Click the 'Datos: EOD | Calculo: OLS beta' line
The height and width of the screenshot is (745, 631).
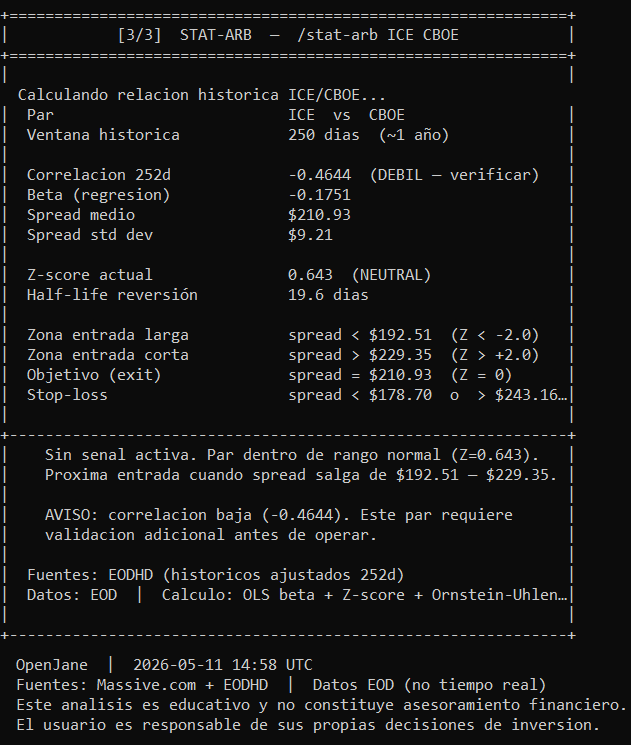pyautogui.click(x=297, y=595)
